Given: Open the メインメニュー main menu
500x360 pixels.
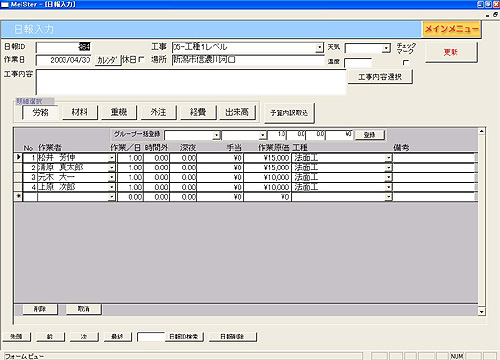Looking at the screenshot, I should pos(451,29).
